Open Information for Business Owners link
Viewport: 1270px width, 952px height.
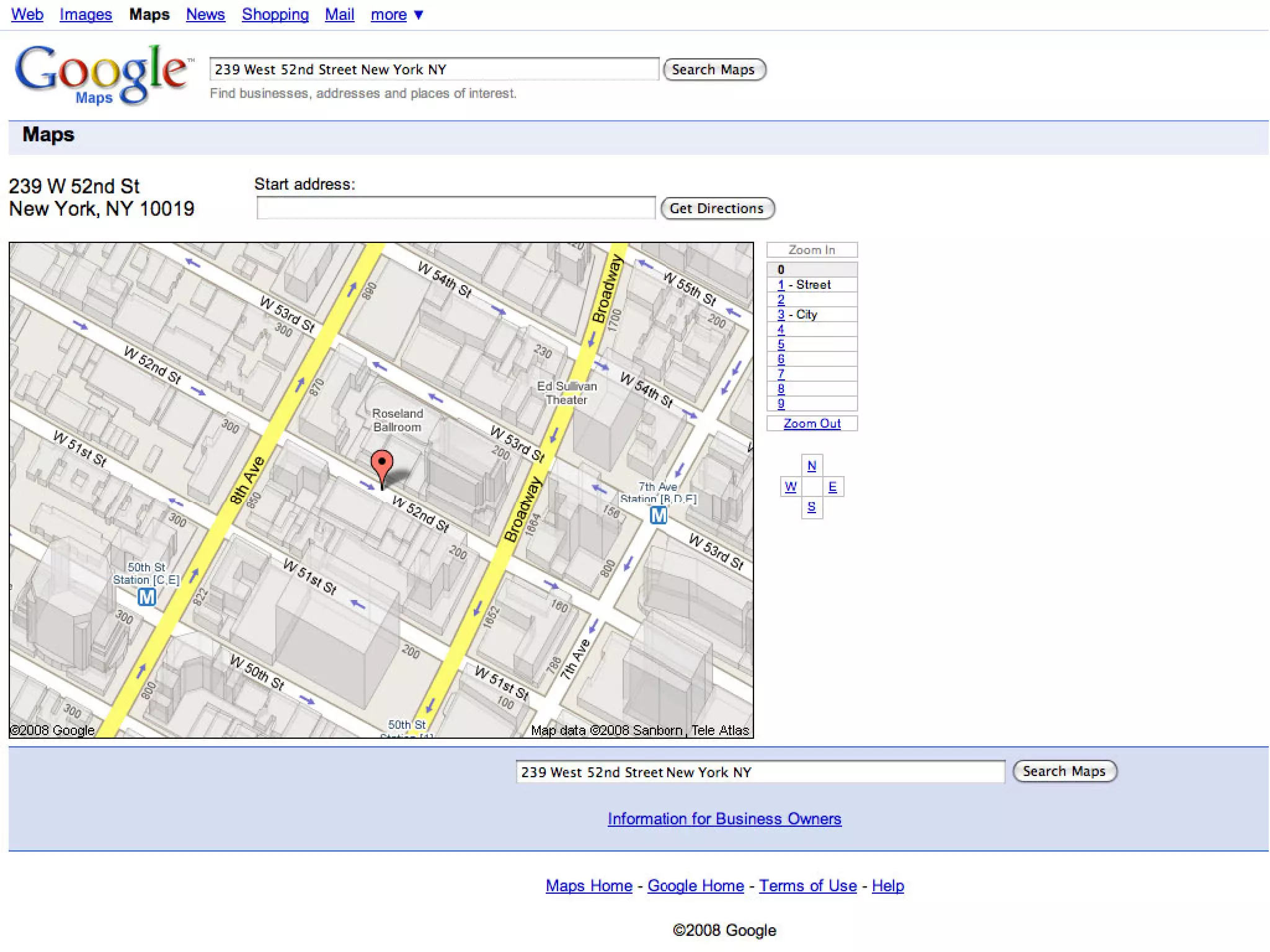[x=724, y=819]
